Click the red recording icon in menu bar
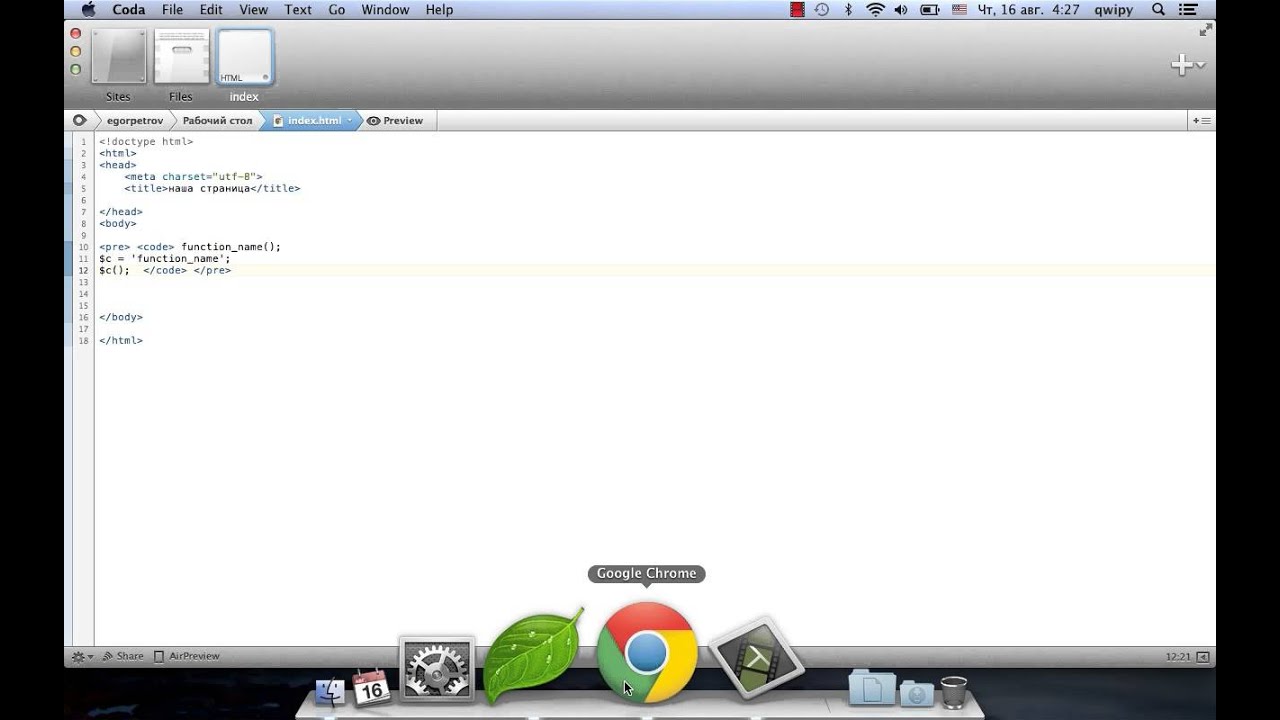 point(797,9)
